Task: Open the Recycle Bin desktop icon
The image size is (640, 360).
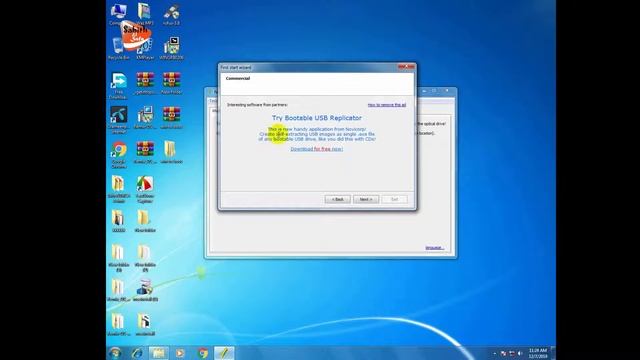Action: click(118, 49)
